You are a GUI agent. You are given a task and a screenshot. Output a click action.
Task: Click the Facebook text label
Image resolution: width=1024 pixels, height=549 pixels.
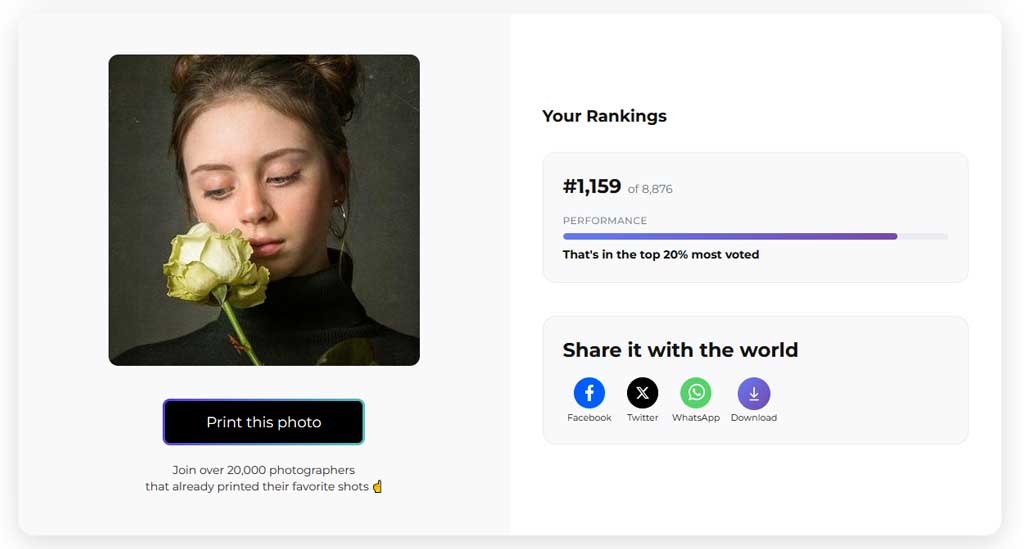[589, 418]
